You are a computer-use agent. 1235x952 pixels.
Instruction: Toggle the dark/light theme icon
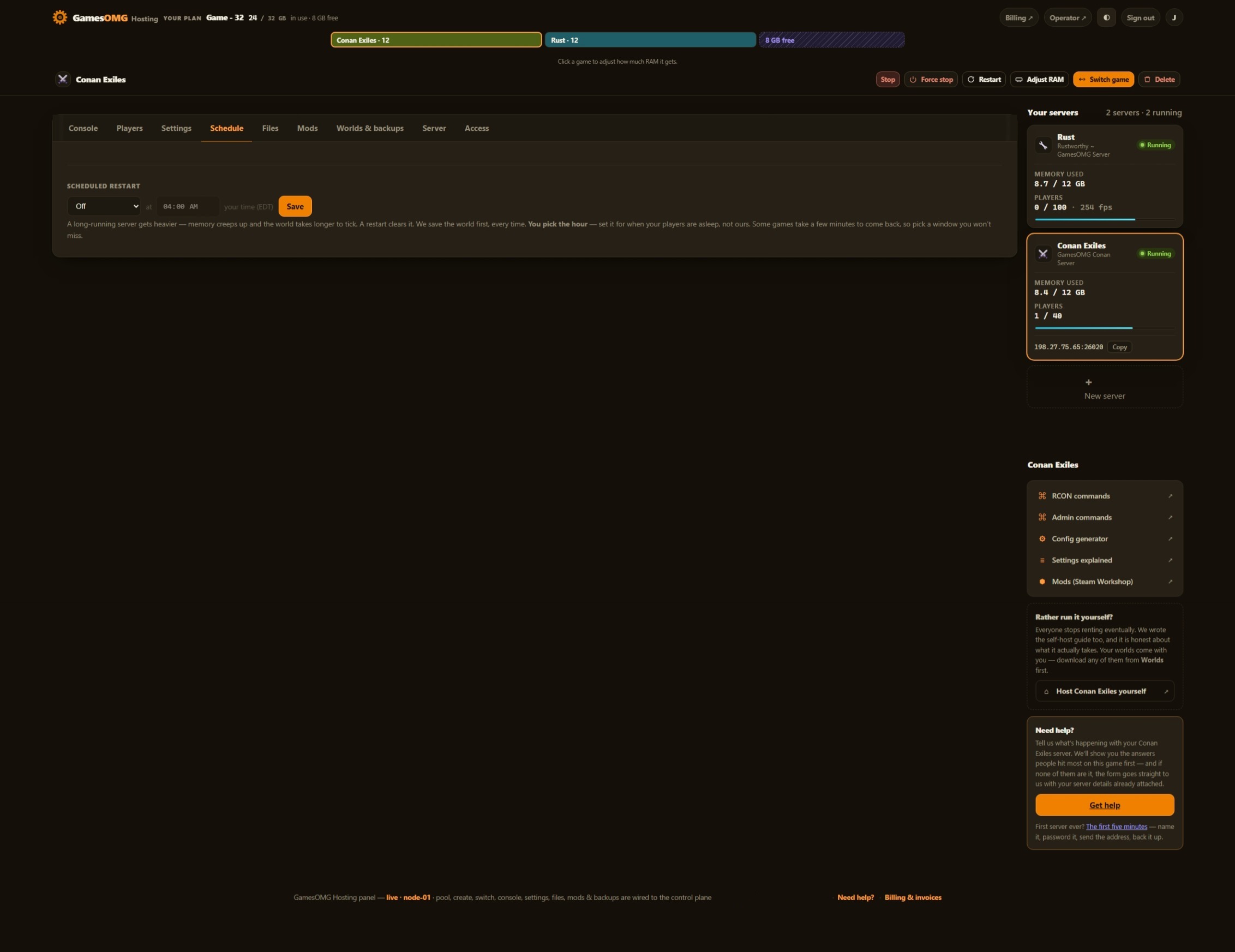1107,17
